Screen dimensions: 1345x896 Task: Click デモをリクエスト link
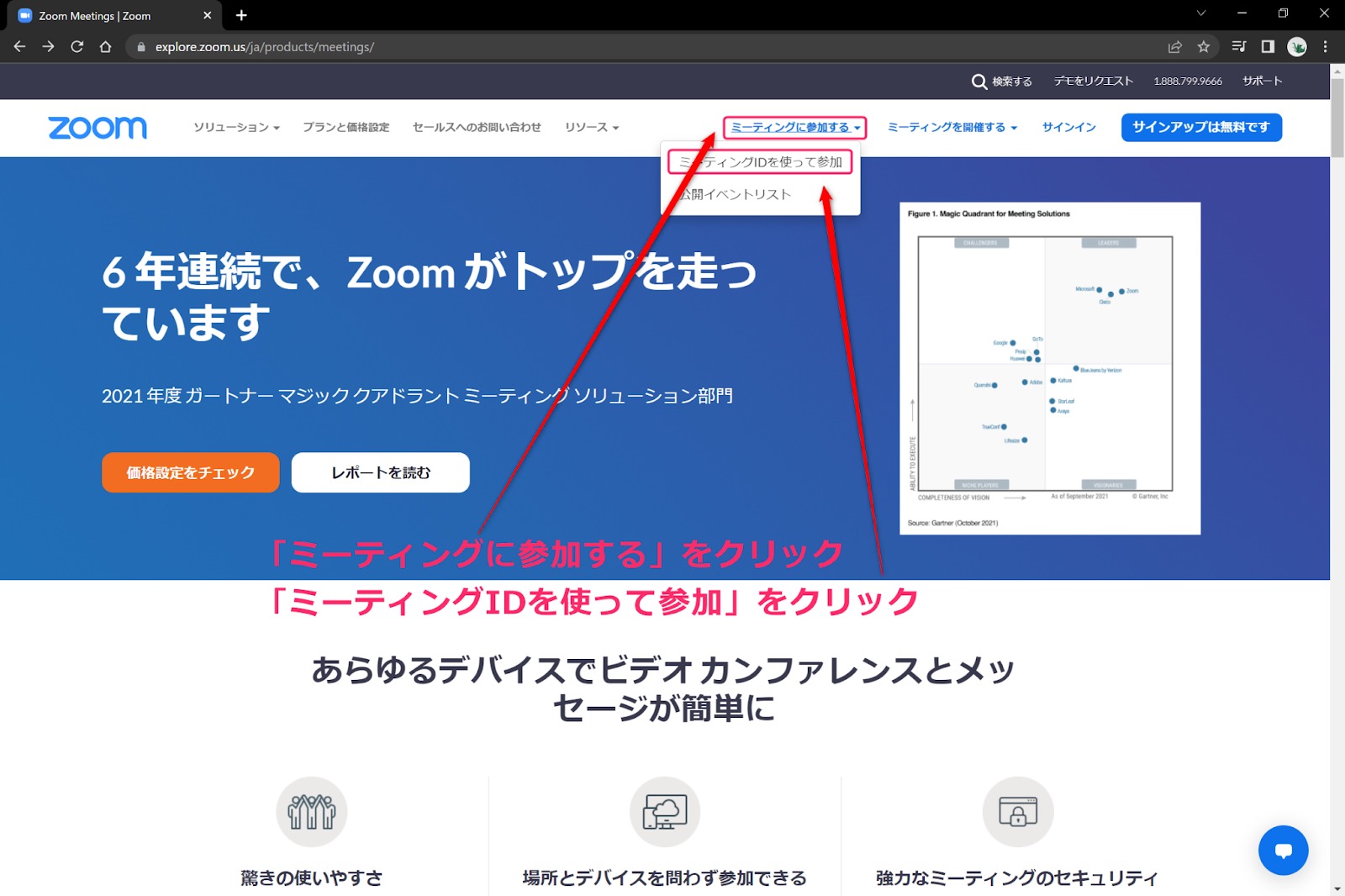(x=1094, y=82)
